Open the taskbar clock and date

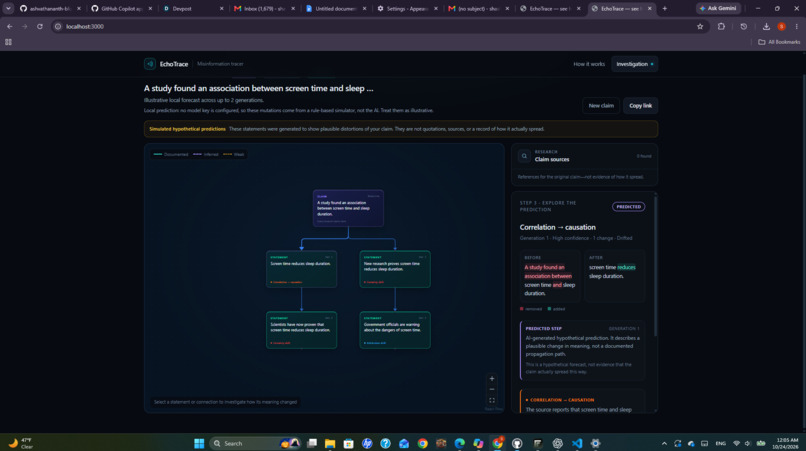[787, 443]
